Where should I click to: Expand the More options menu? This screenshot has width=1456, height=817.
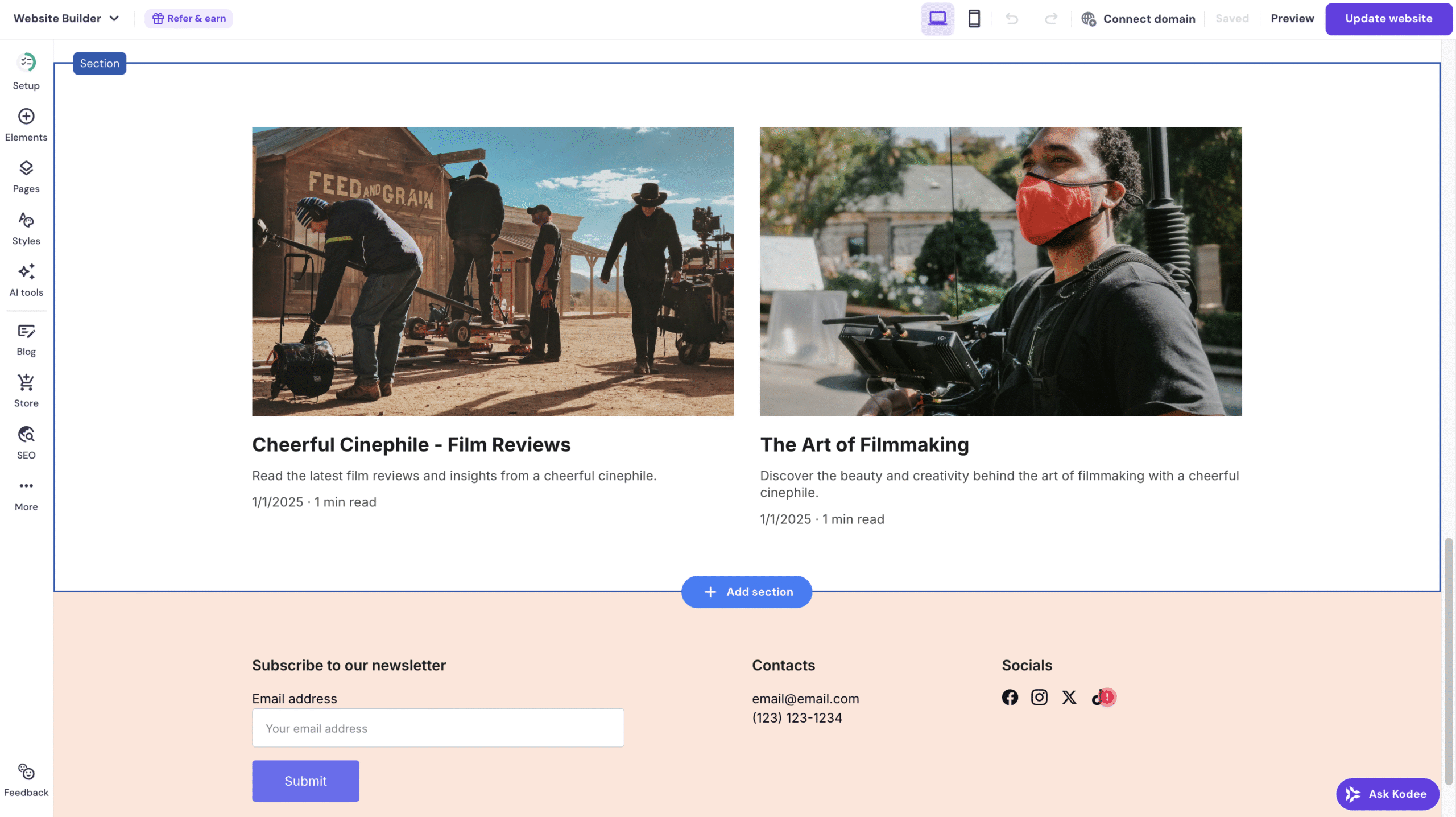pyautogui.click(x=26, y=494)
